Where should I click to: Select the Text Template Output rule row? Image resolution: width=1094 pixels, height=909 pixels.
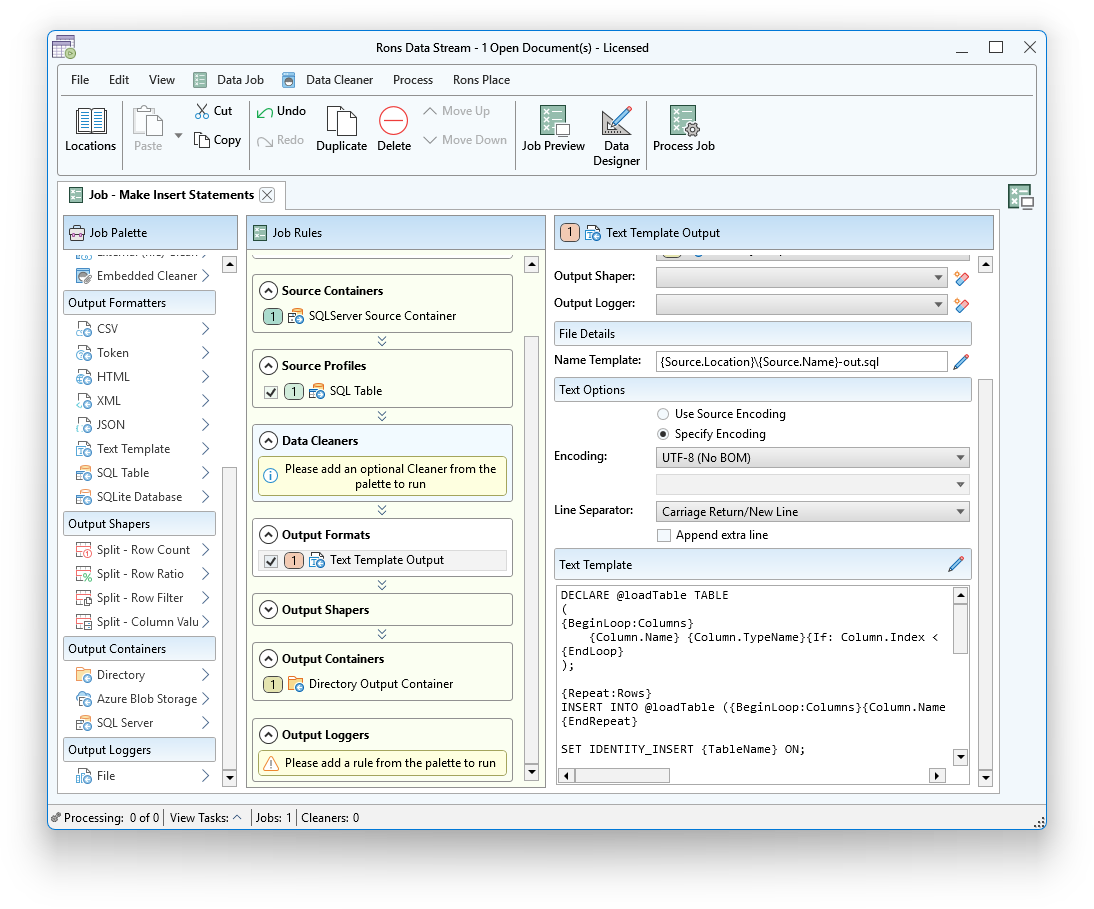click(382, 560)
